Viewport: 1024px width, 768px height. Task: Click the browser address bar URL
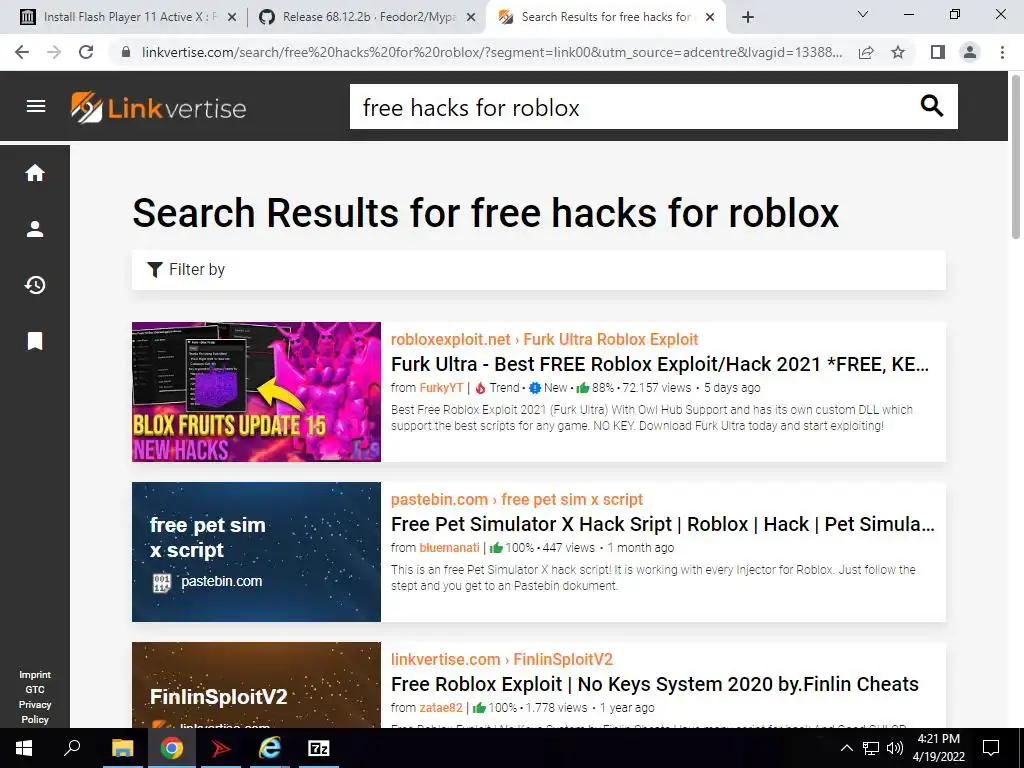[x=491, y=52]
